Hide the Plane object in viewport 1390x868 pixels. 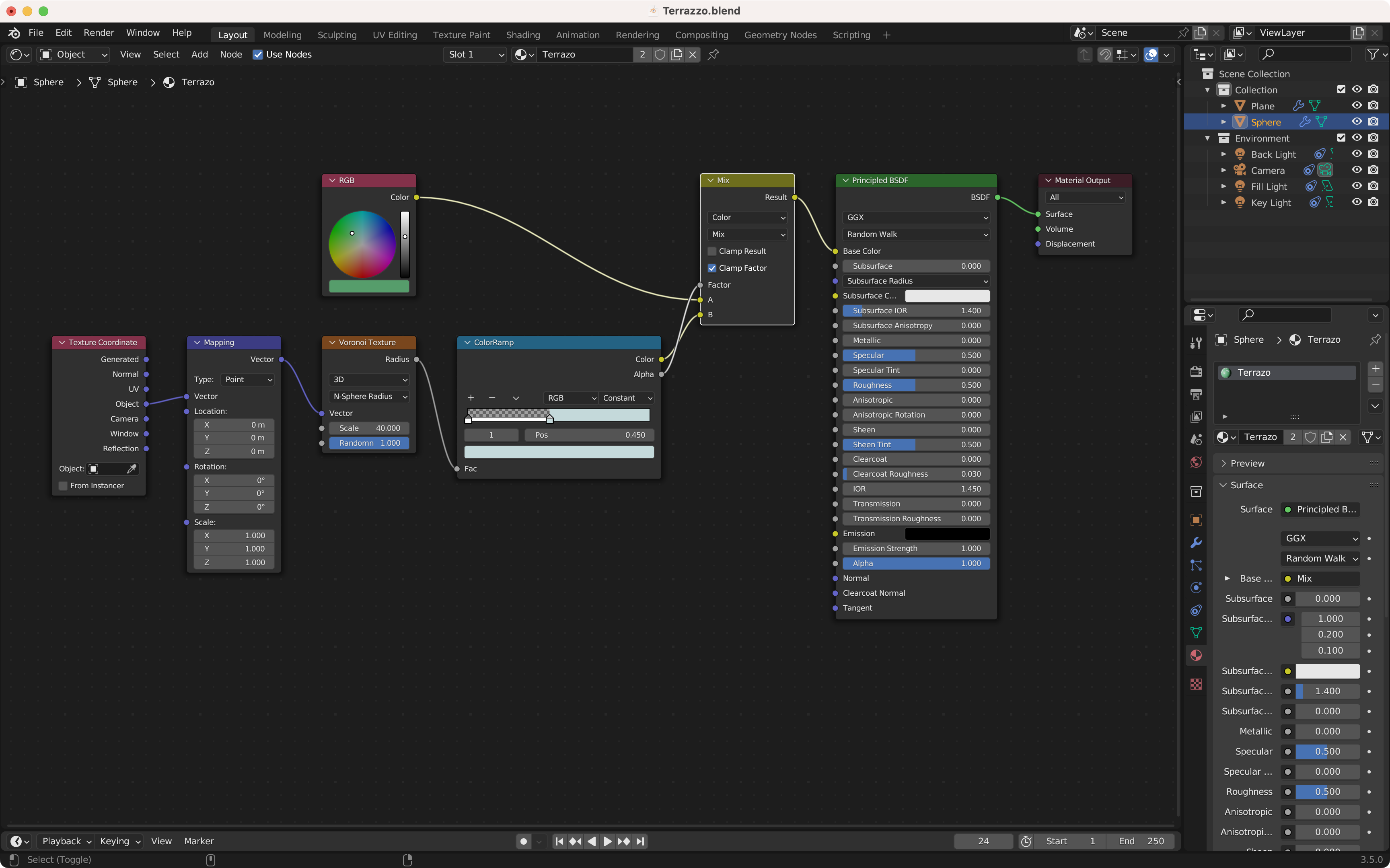tap(1357, 106)
